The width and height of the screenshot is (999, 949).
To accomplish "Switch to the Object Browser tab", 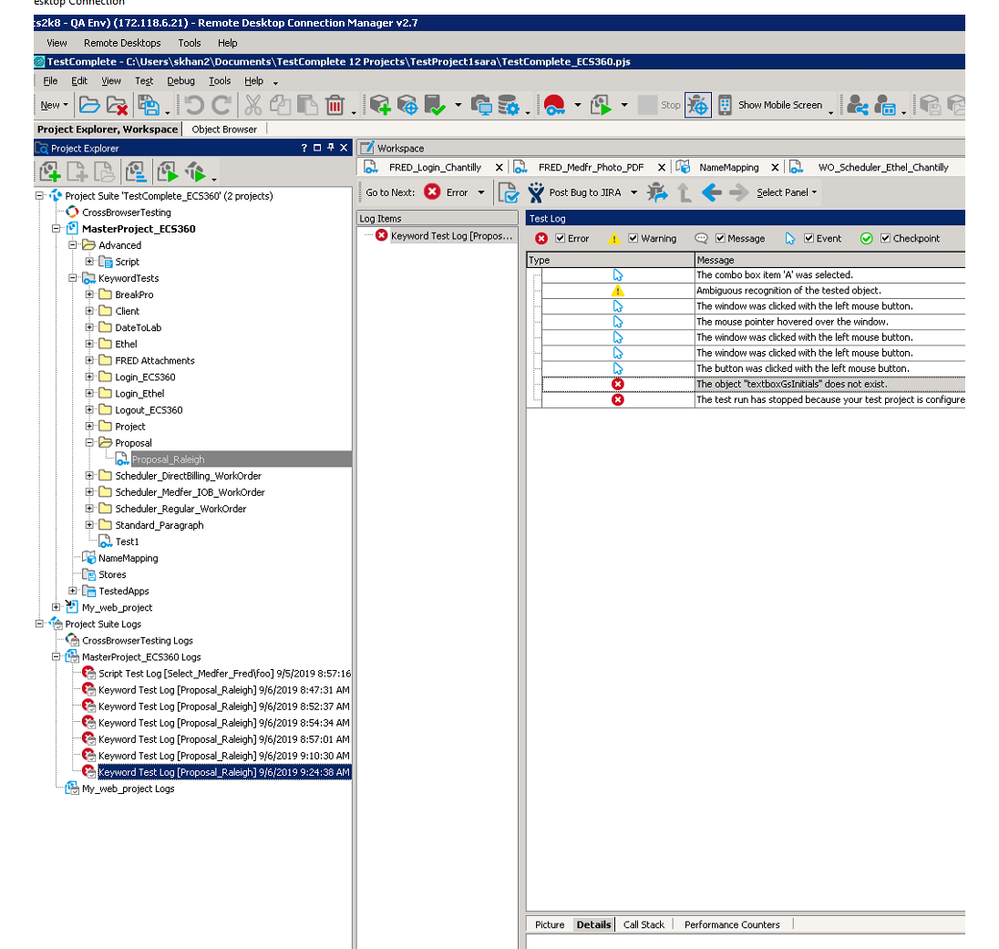I will [x=224, y=129].
